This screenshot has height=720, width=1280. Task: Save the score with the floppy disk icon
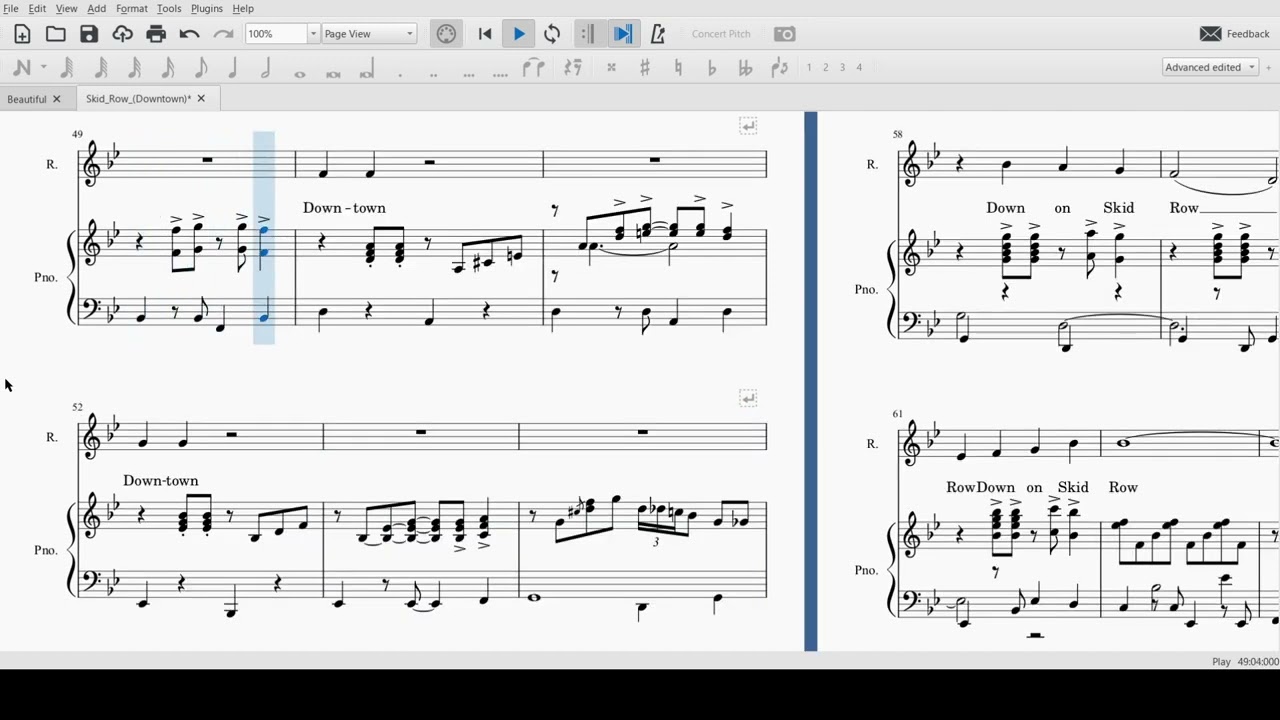[x=89, y=34]
